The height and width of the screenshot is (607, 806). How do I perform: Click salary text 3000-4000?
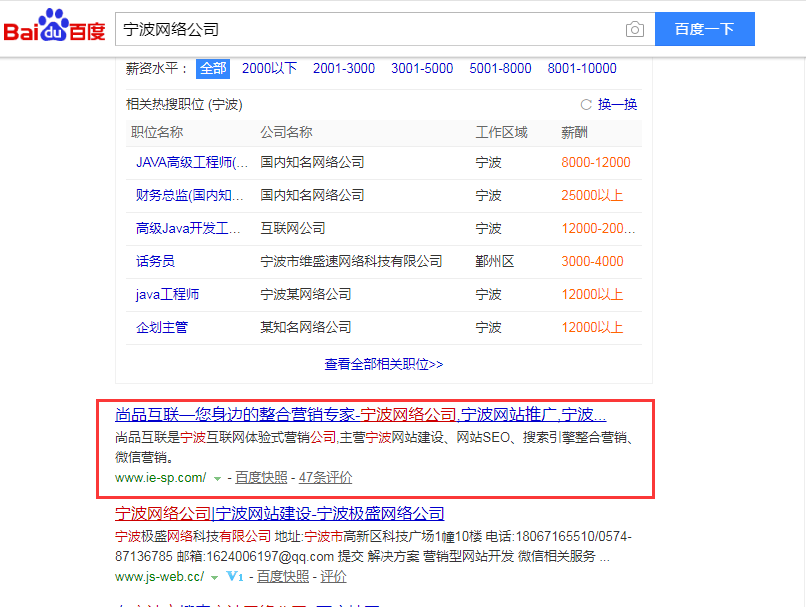tap(592, 261)
